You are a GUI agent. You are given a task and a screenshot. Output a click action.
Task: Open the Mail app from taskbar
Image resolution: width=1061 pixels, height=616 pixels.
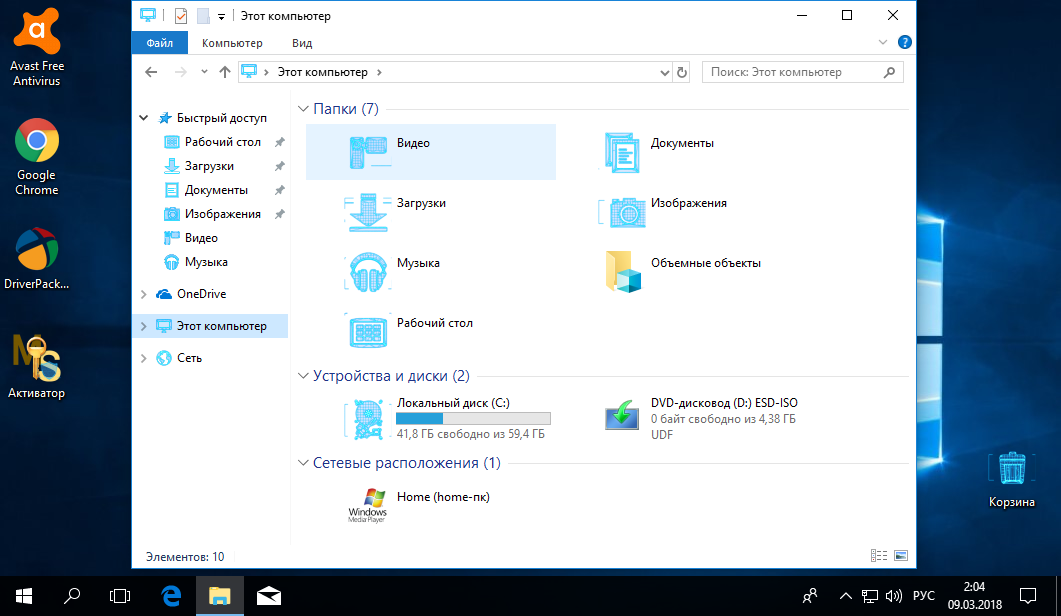pos(269,596)
